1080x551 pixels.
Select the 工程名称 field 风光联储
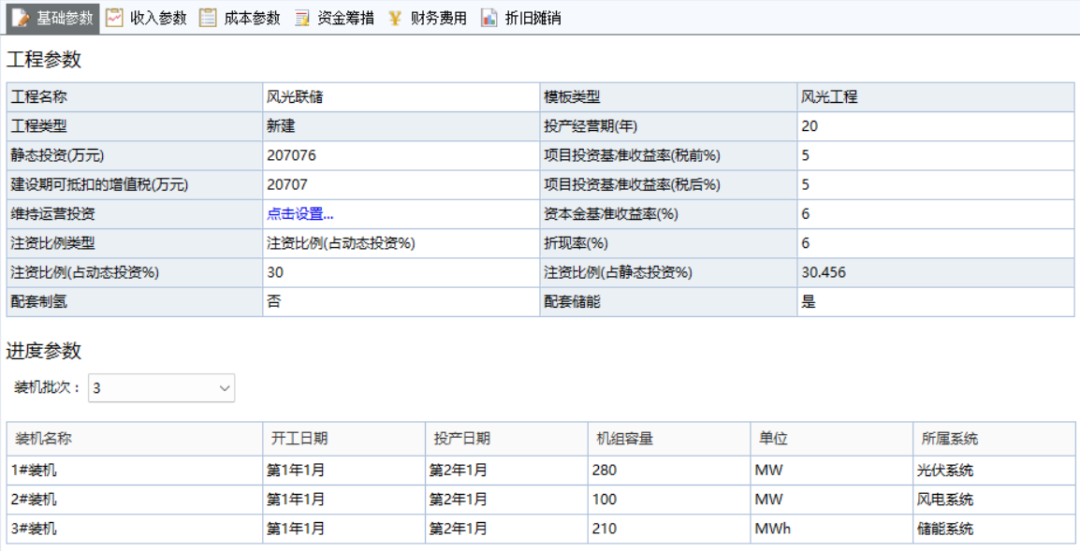pyautogui.click(x=400, y=97)
